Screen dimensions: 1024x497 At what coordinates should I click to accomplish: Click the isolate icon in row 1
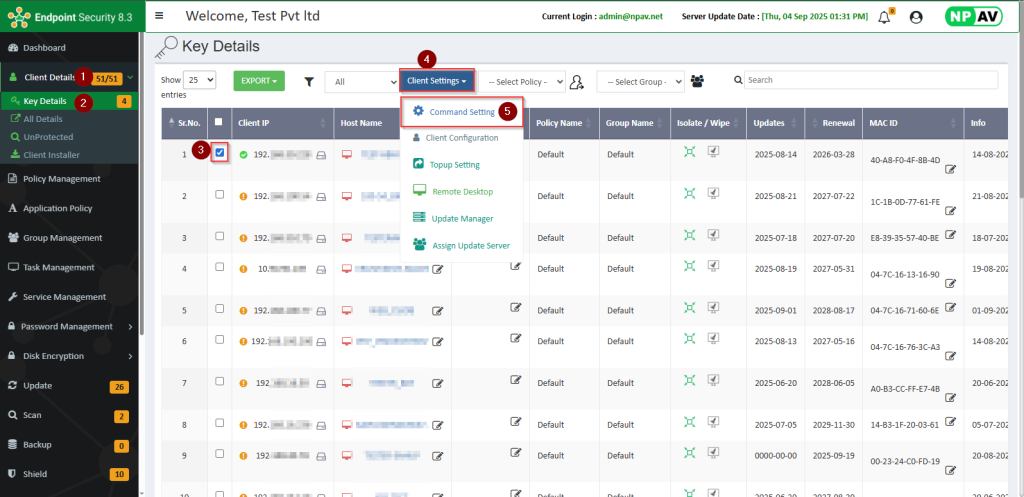point(689,152)
